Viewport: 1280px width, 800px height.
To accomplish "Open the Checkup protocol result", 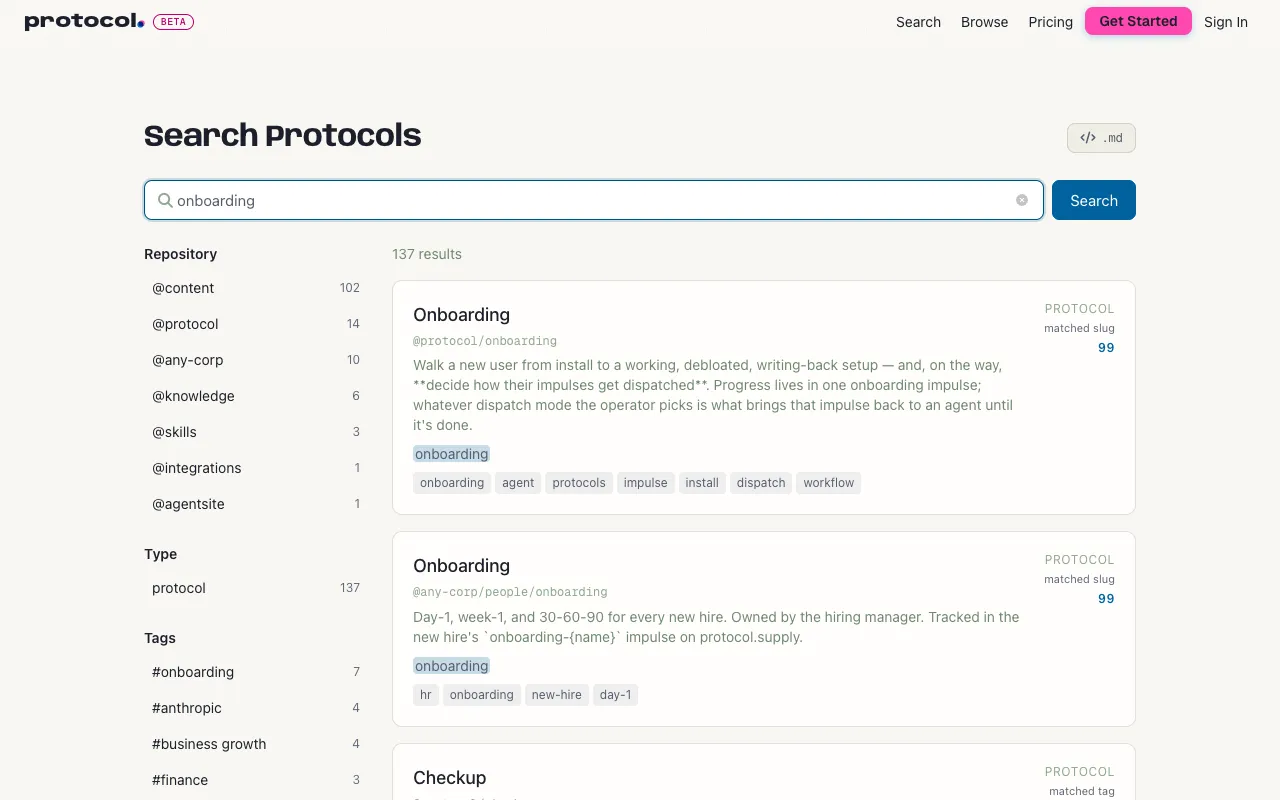I will [x=449, y=778].
